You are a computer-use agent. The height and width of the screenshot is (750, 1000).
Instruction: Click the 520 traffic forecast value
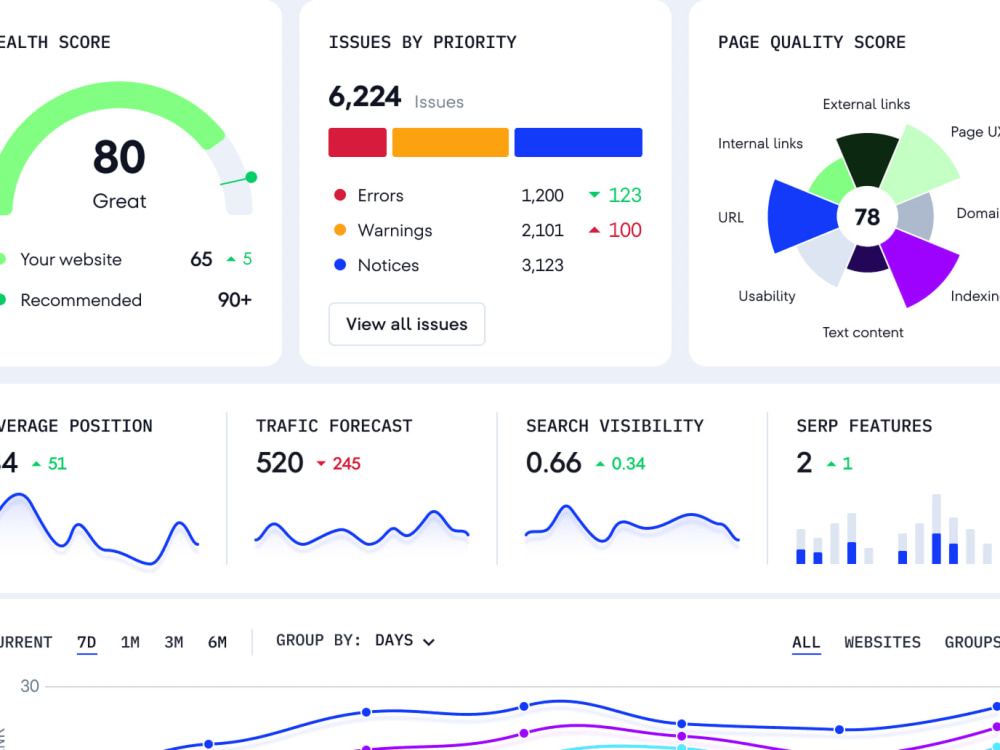point(279,463)
